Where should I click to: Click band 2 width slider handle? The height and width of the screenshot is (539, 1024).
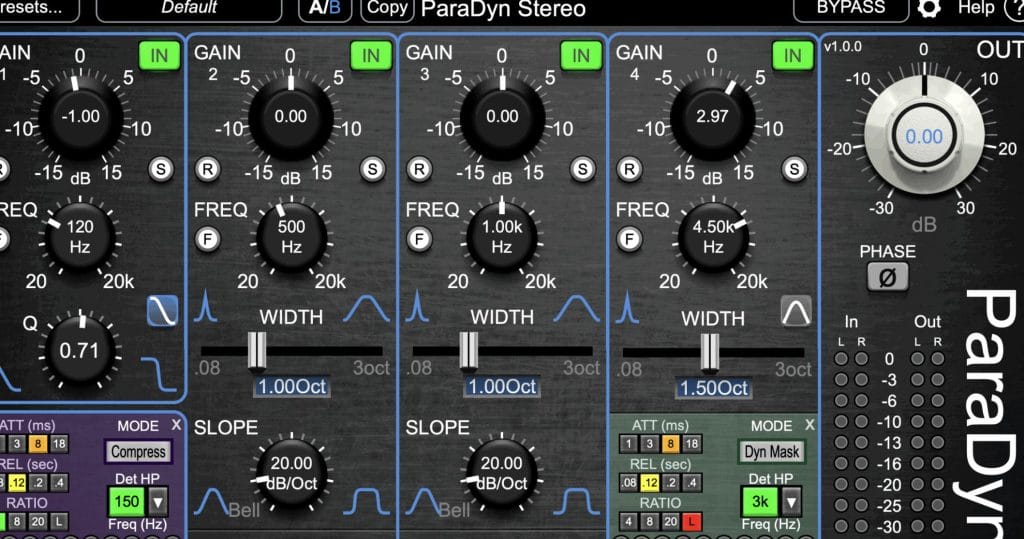click(x=257, y=352)
